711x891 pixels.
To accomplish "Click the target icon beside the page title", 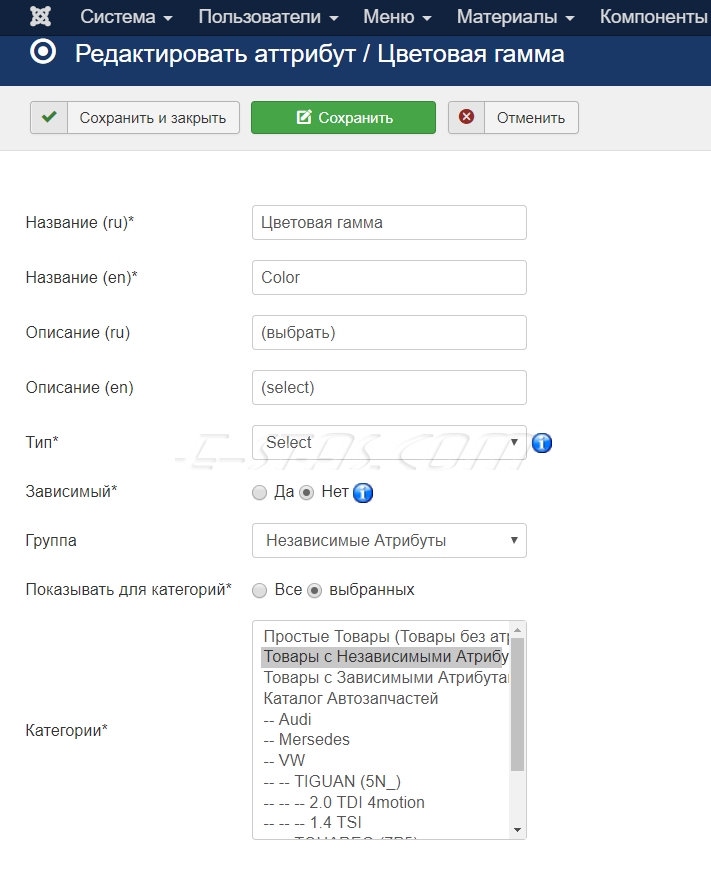I will 43,52.
